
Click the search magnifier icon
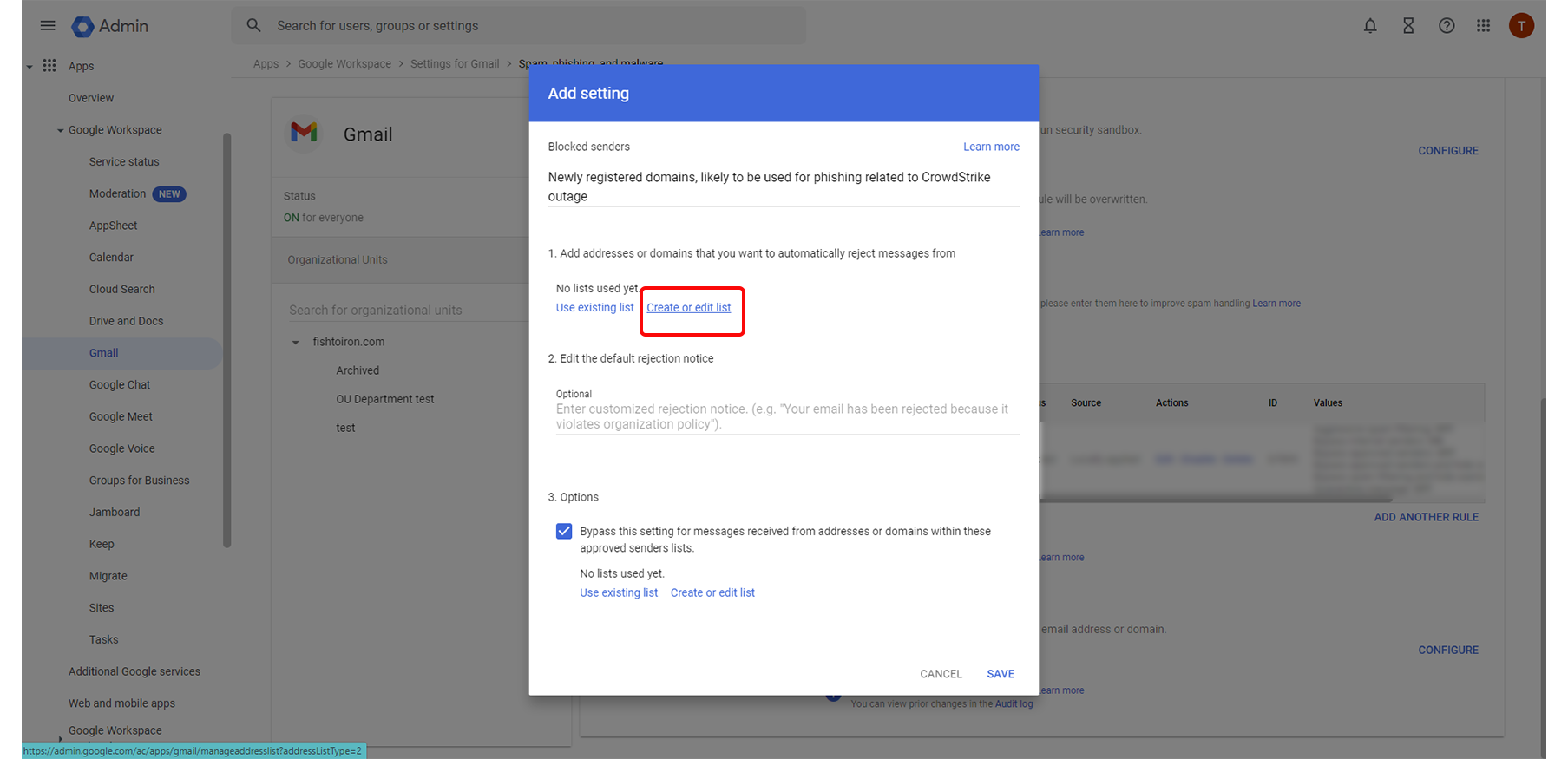[x=253, y=26]
